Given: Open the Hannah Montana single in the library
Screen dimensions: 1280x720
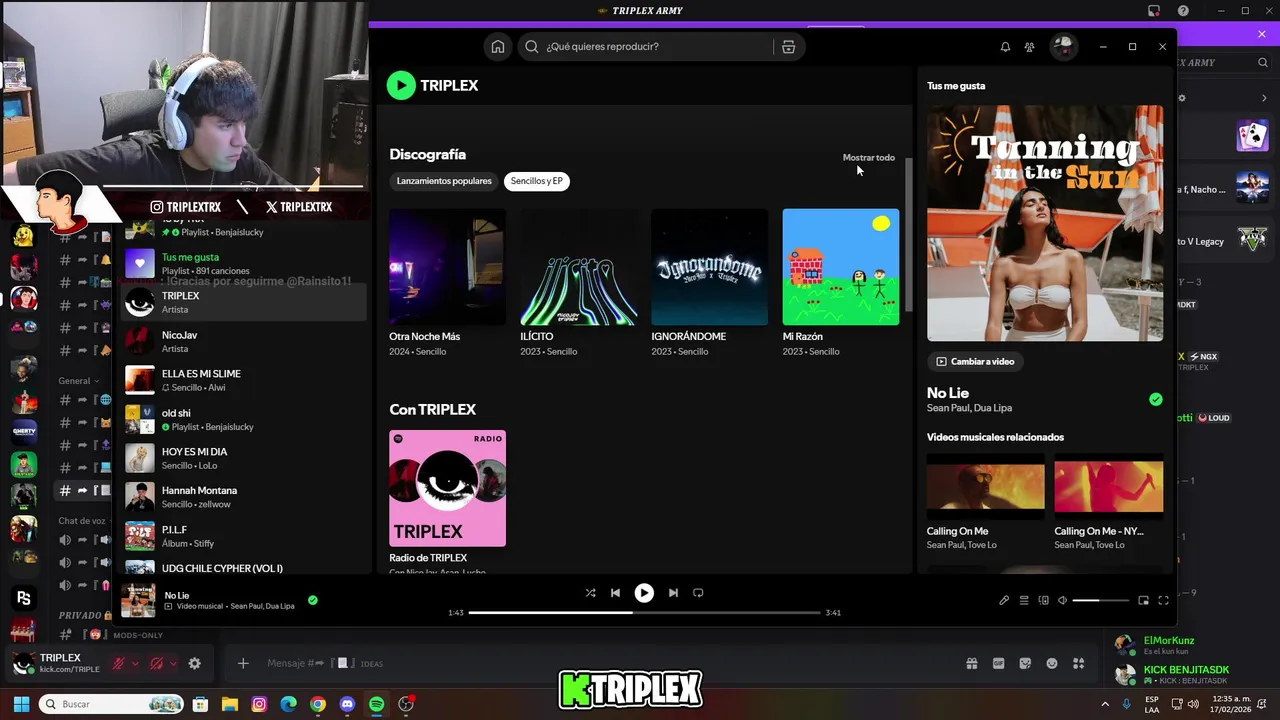Looking at the screenshot, I should pyautogui.click(x=243, y=497).
